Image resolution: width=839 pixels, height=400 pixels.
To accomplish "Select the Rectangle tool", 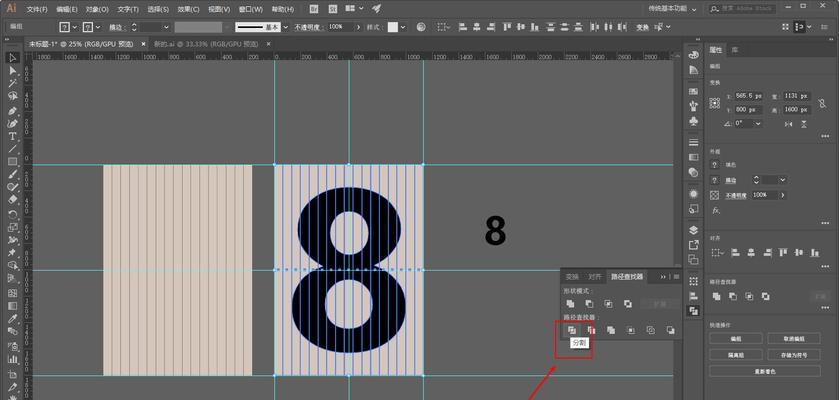I will pos(13,161).
